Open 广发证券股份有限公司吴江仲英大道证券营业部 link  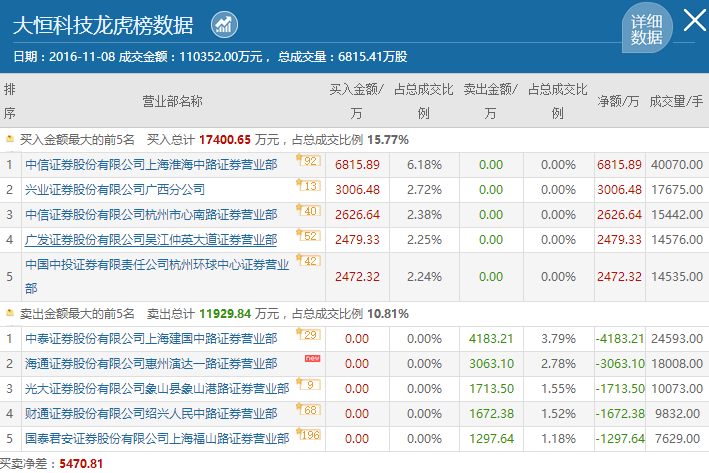[151, 240]
